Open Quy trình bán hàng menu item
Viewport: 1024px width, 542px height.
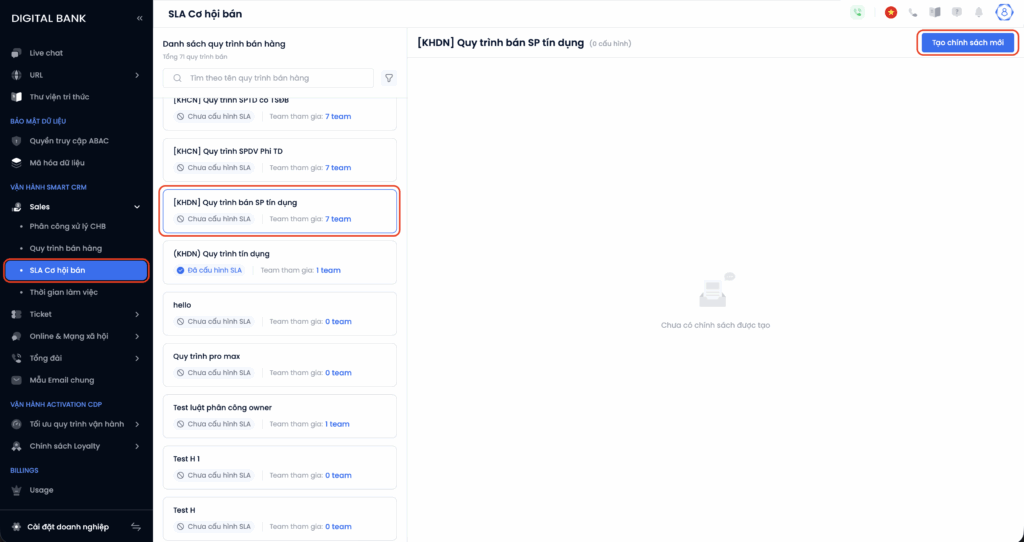pyautogui.click(x=66, y=248)
